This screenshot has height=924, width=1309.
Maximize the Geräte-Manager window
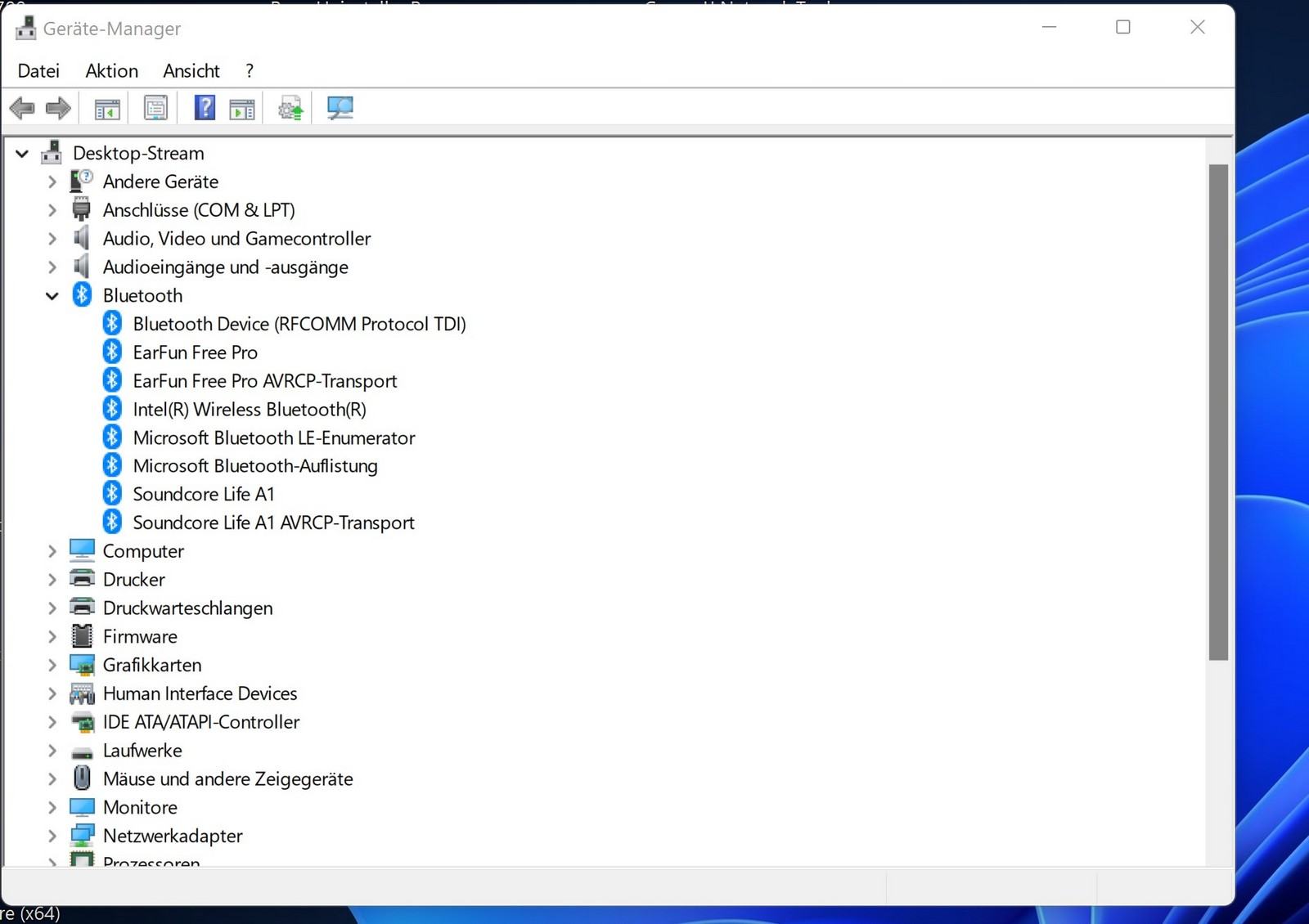click(1123, 27)
